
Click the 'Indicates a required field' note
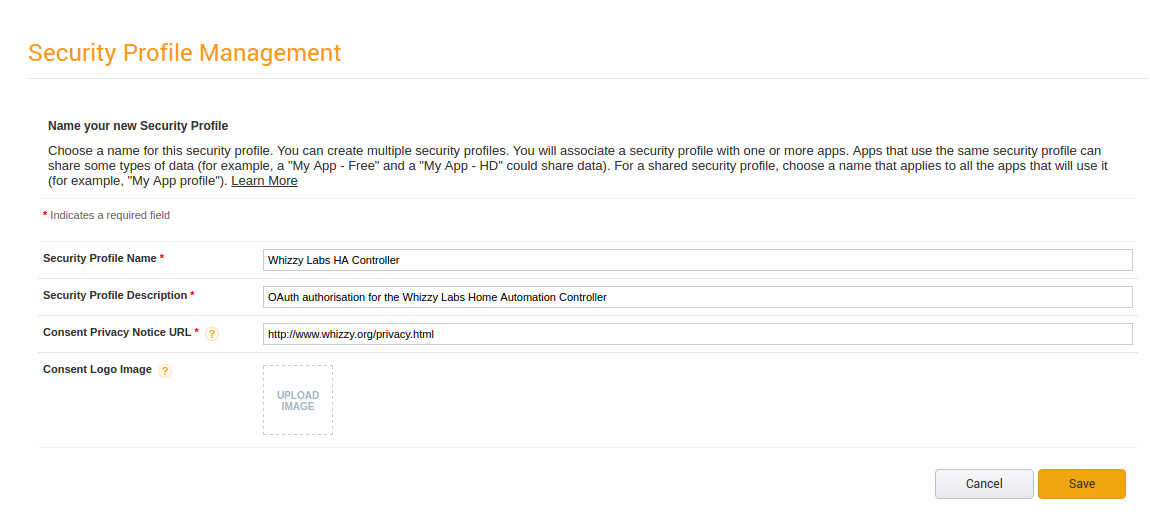(x=110, y=215)
